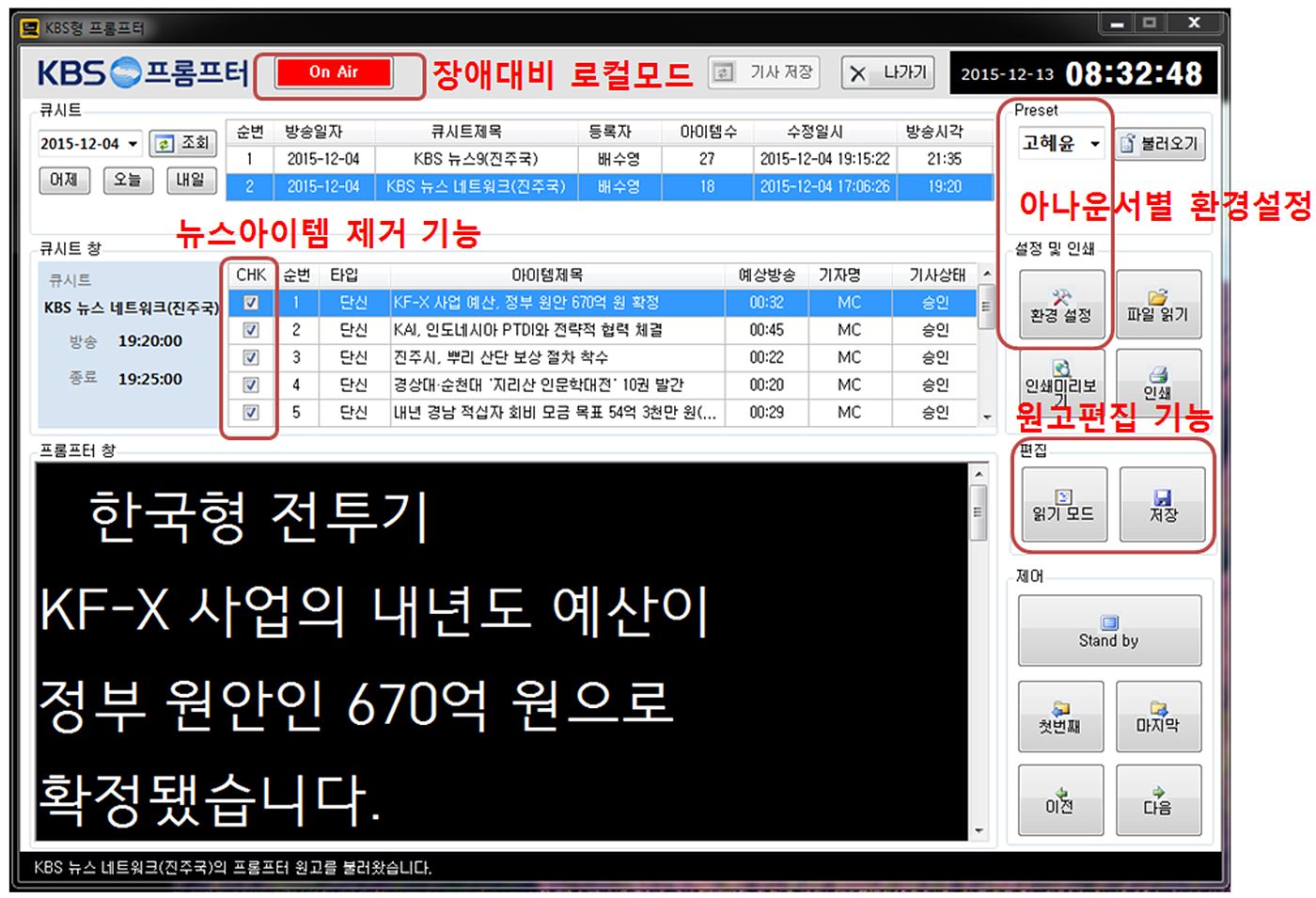Viewport: 1316px width, 898px height.
Task: Go to 이전 previous item
Action: [x=1060, y=800]
